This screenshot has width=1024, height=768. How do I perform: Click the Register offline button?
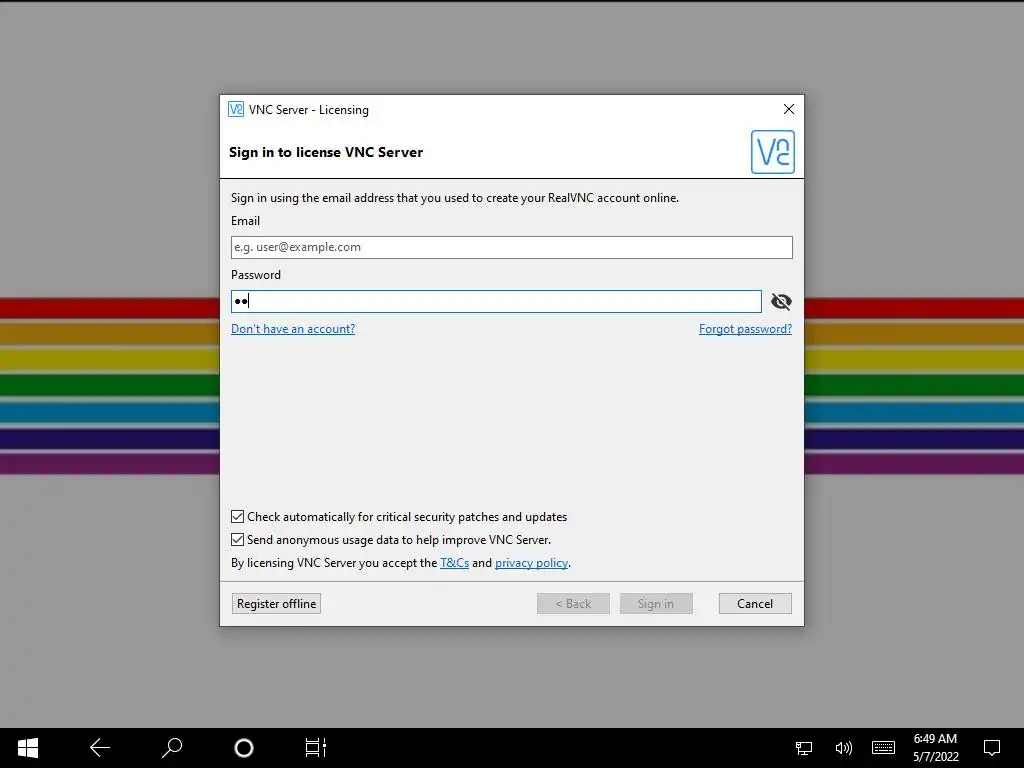tap(276, 603)
